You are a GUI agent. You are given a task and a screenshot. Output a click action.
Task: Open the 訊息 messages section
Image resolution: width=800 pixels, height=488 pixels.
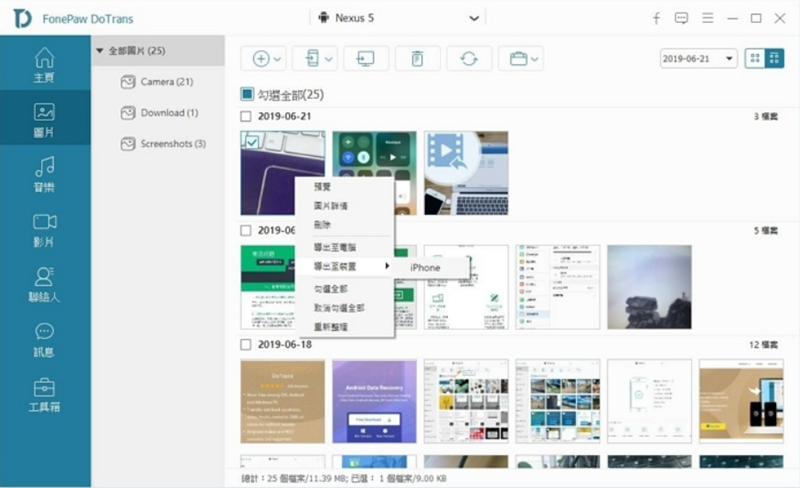[x=44, y=339]
